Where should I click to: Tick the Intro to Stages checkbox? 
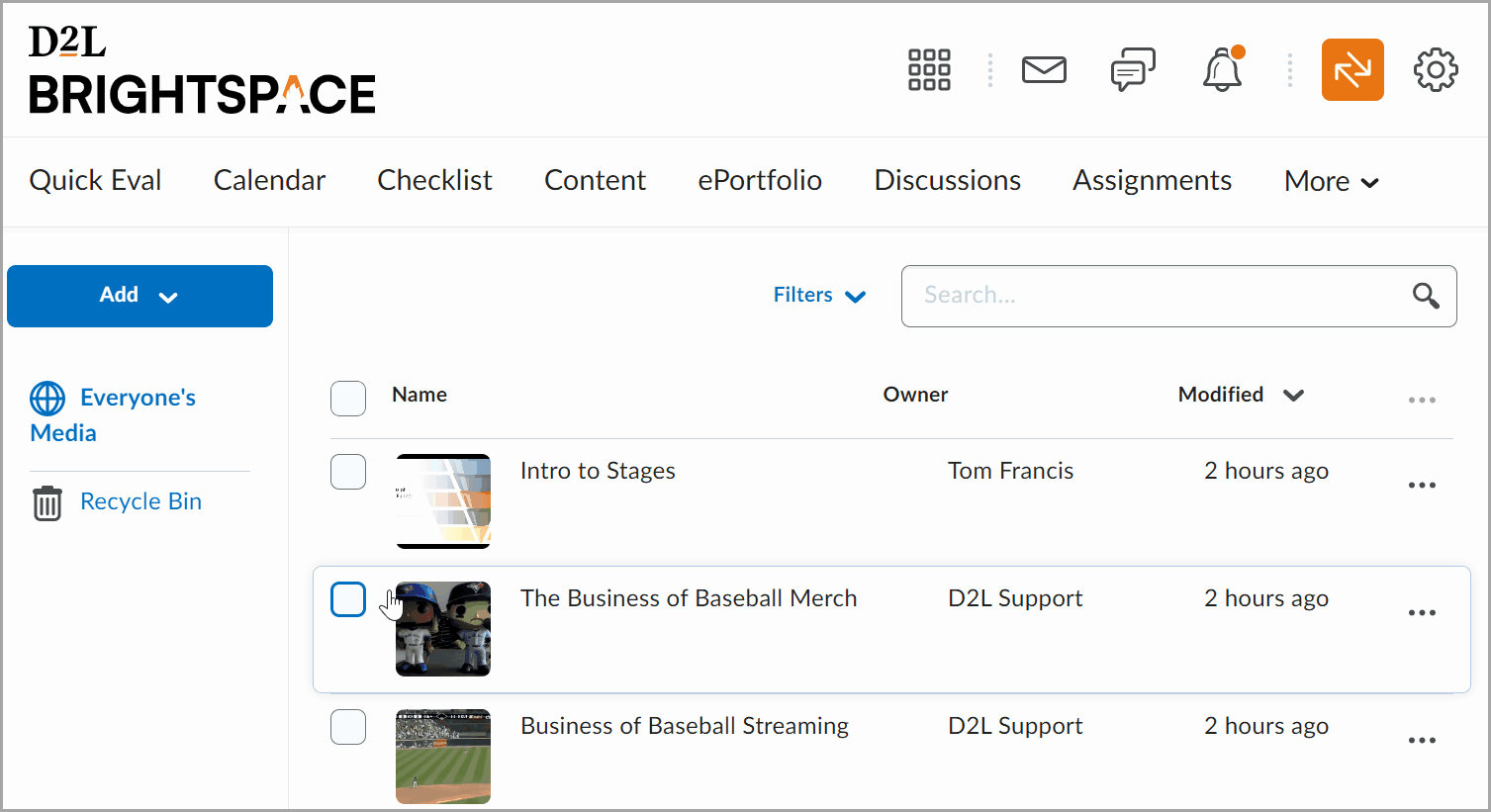(348, 472)
